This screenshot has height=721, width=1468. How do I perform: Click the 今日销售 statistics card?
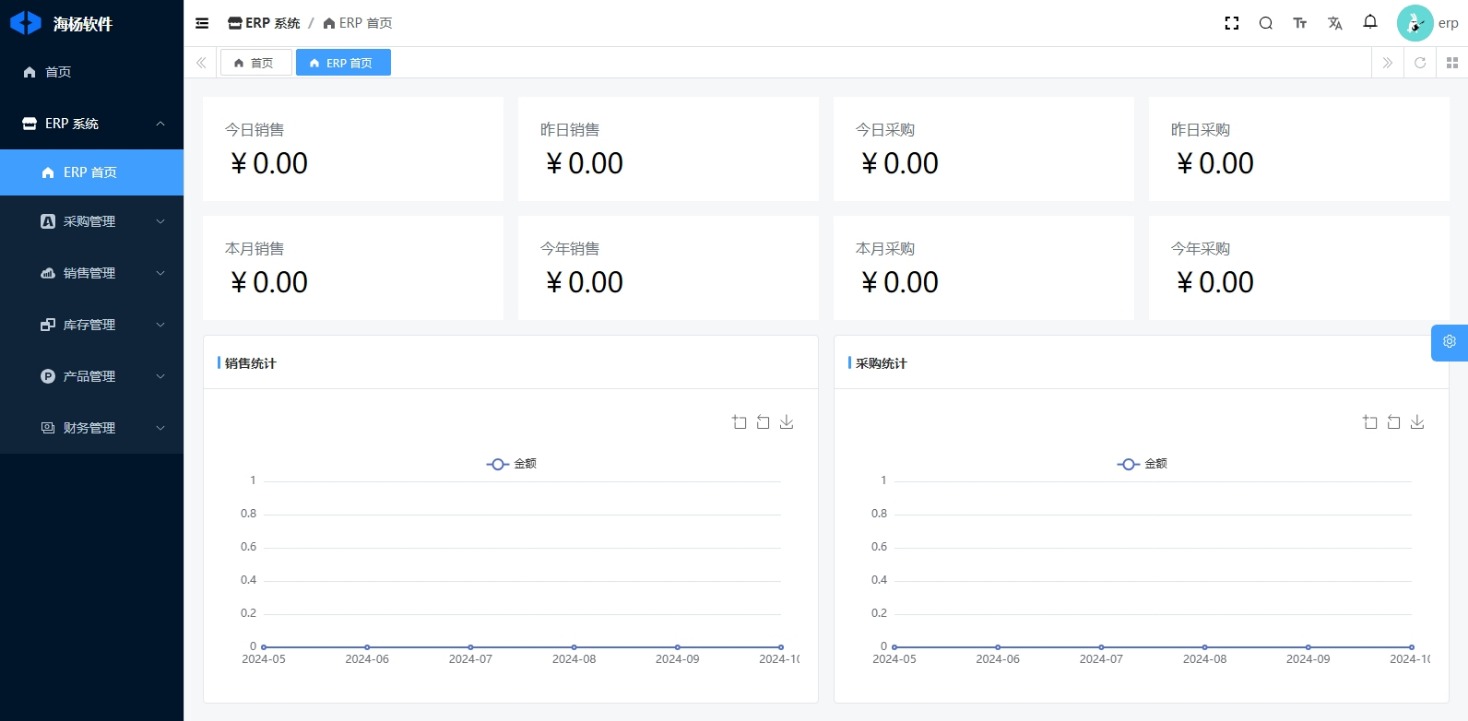pyautogui.click(x=352, y=149)
